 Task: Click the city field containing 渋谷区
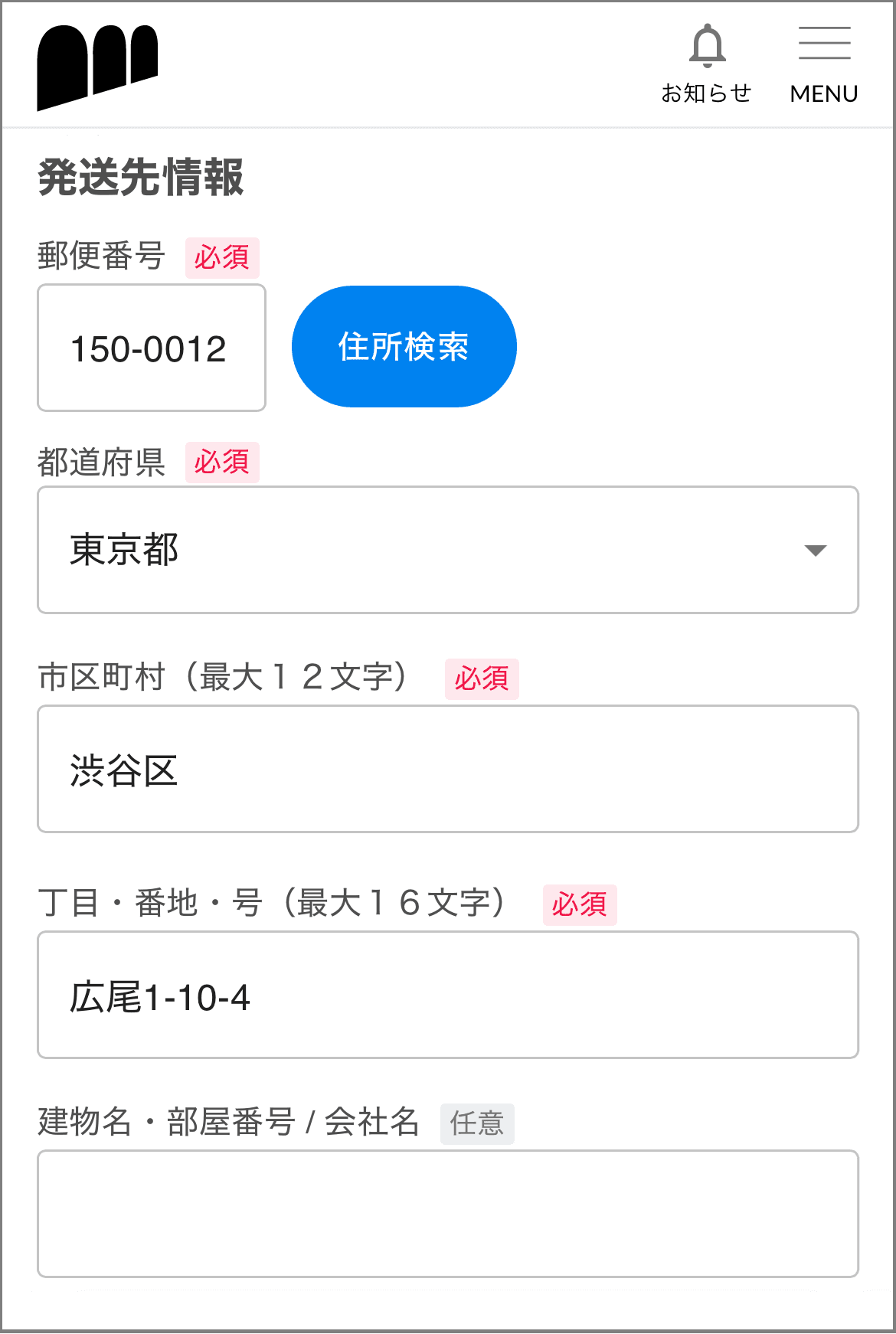tap(447, 769)
